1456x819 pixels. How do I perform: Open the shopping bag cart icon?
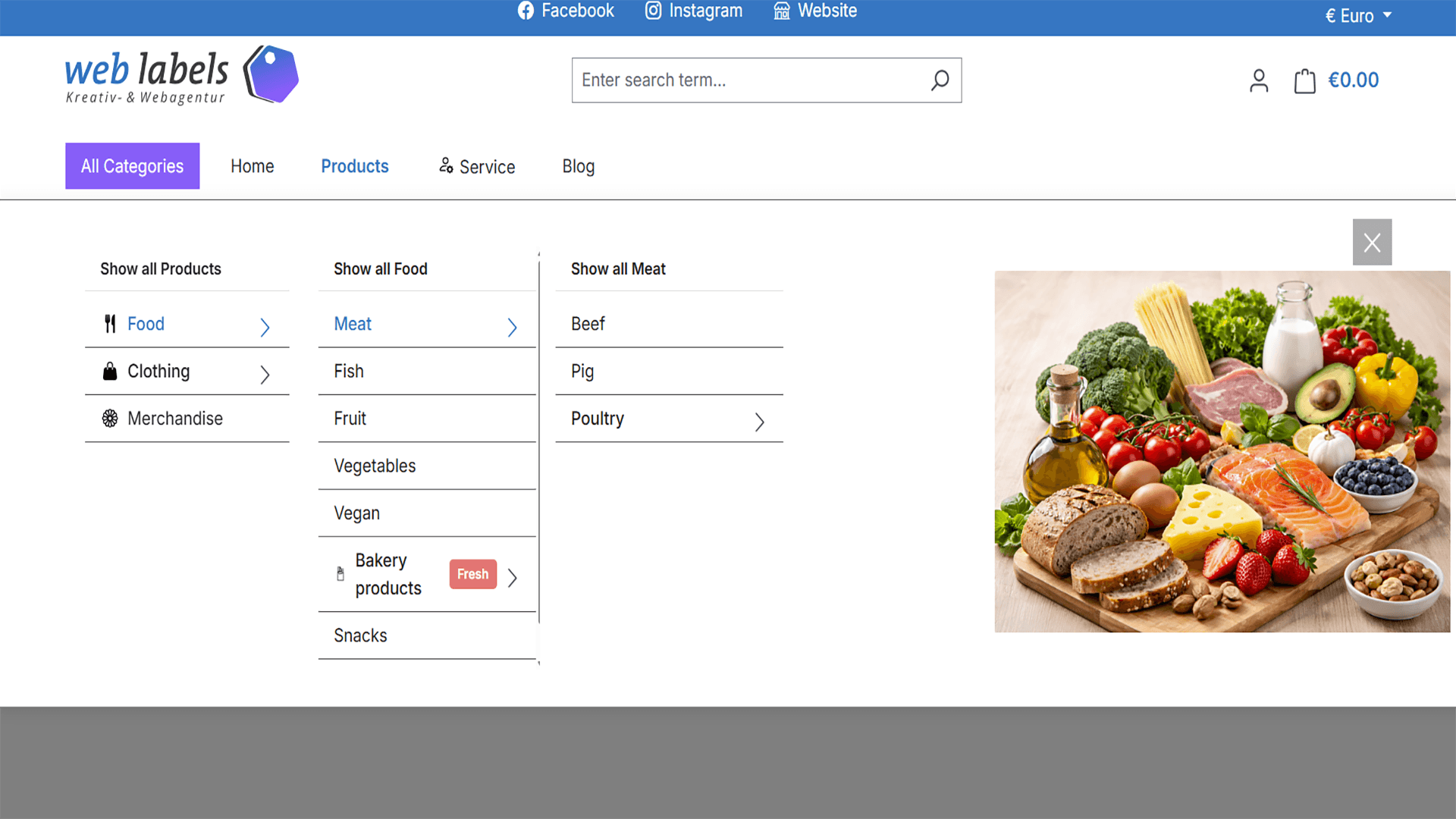[x=1304, y=80]
